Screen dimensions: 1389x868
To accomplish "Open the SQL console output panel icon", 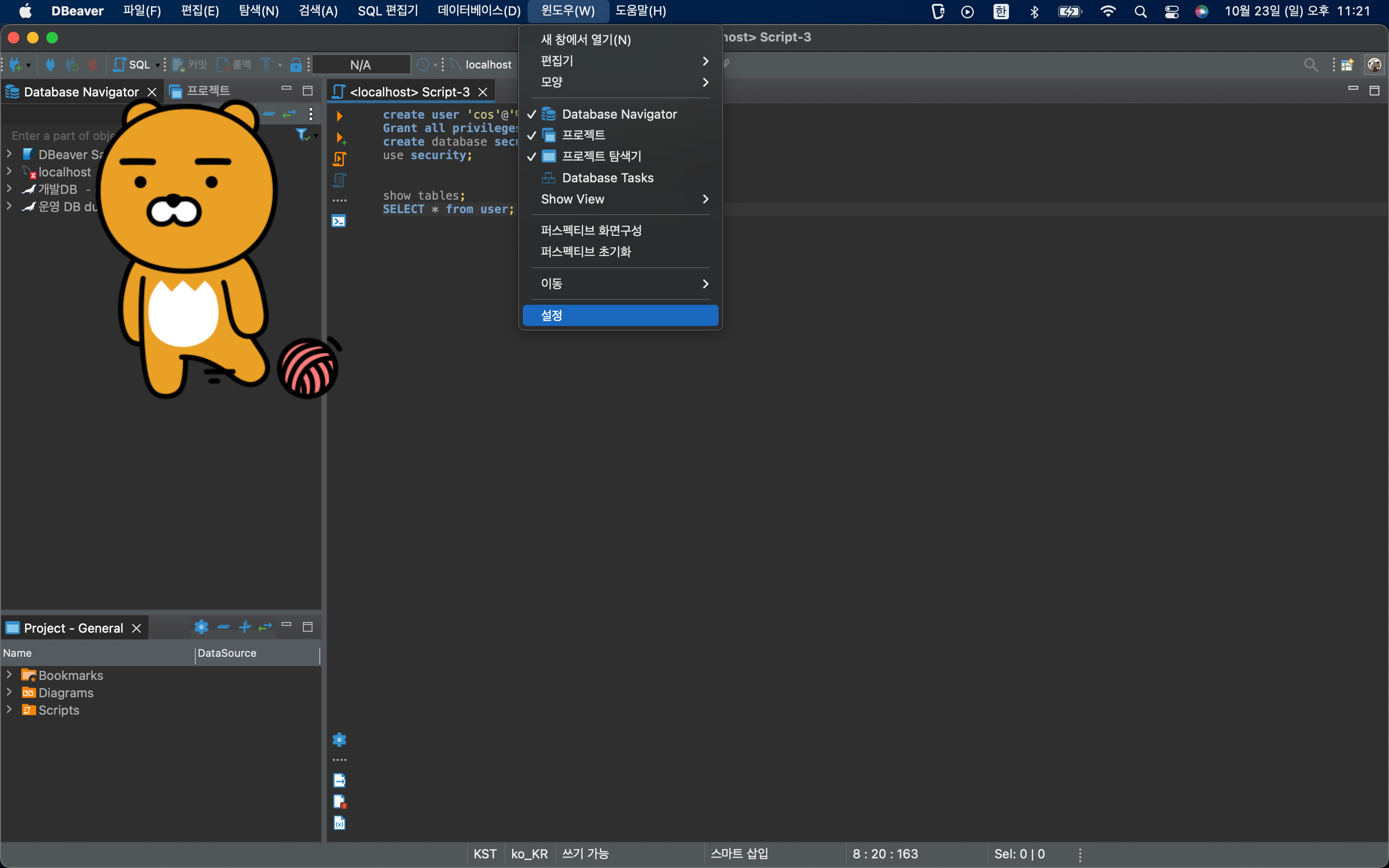I will [x=339, y=221].
